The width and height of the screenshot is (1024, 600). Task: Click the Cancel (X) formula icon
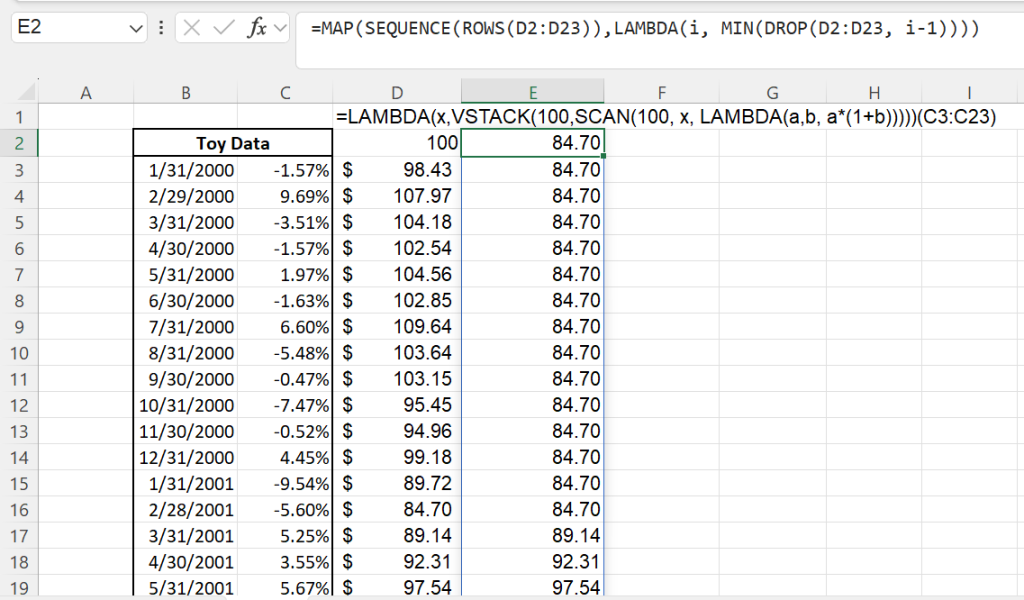pos(192,28)
